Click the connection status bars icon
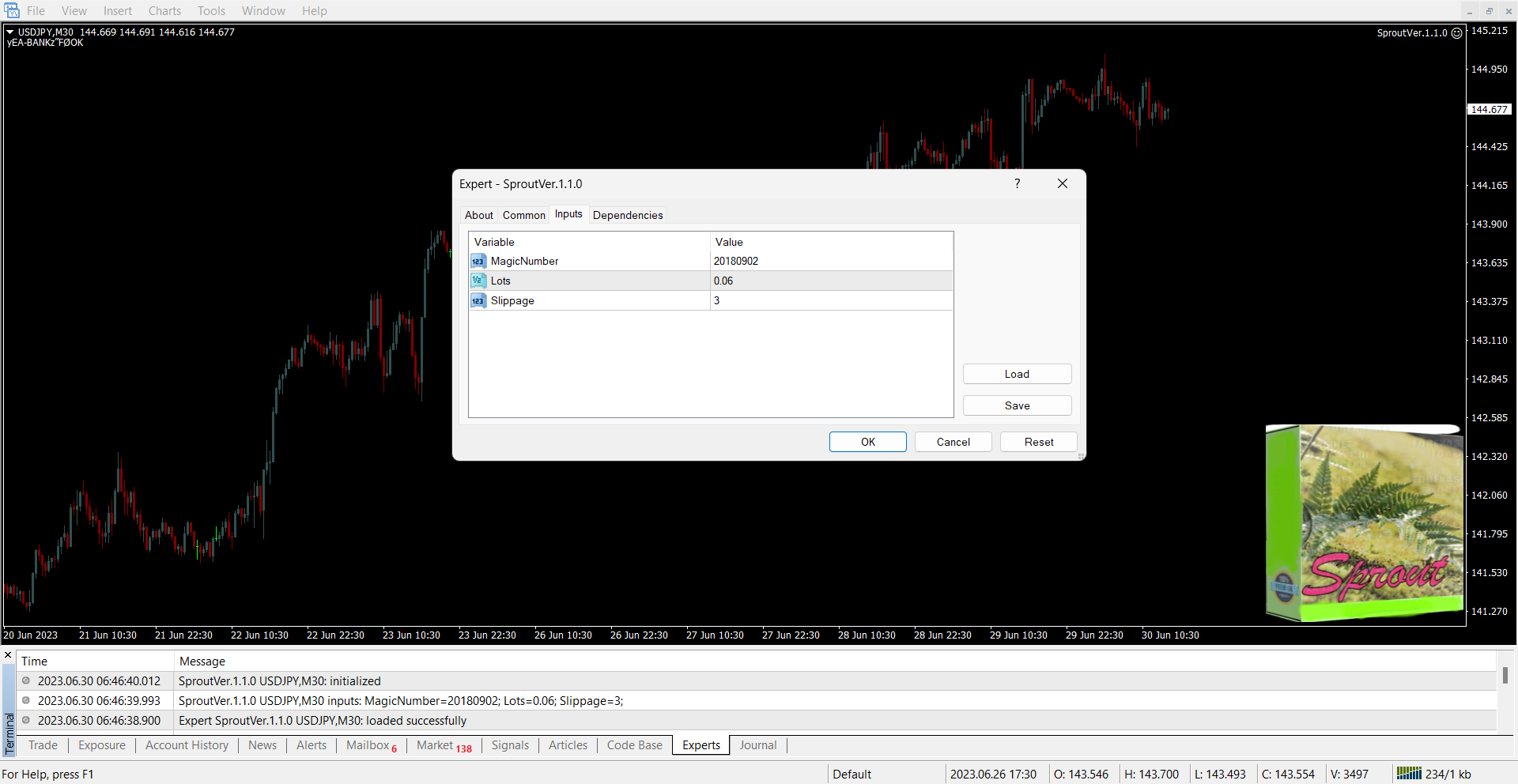 pyautogui.click(x=1408, y=774)
